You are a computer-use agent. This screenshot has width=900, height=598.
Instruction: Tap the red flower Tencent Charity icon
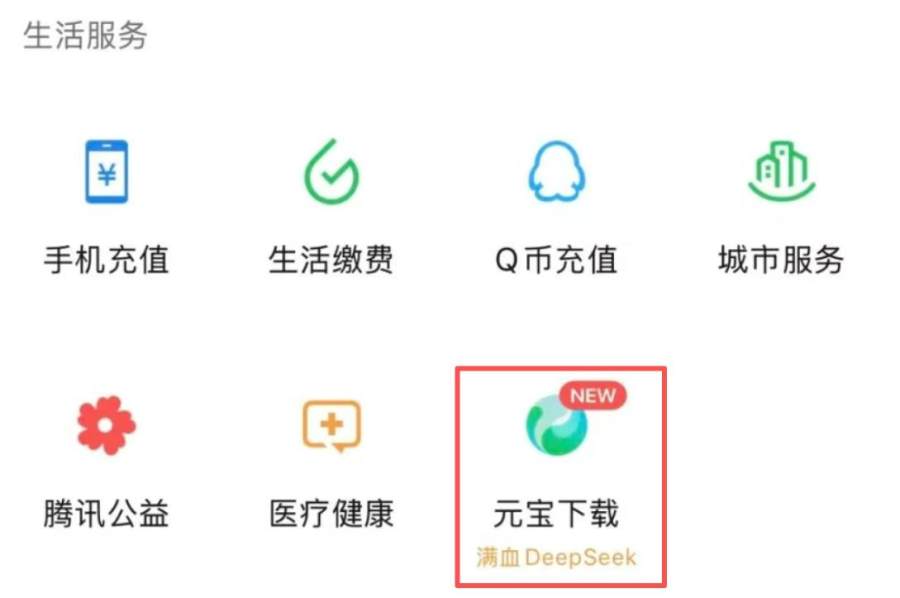(x=106, y=425)
